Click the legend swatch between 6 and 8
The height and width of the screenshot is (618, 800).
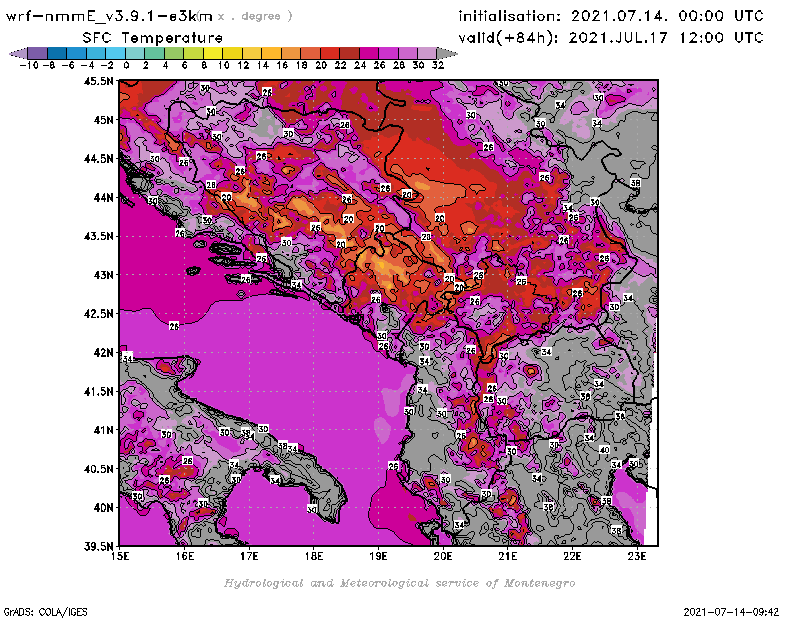[193, 53]
